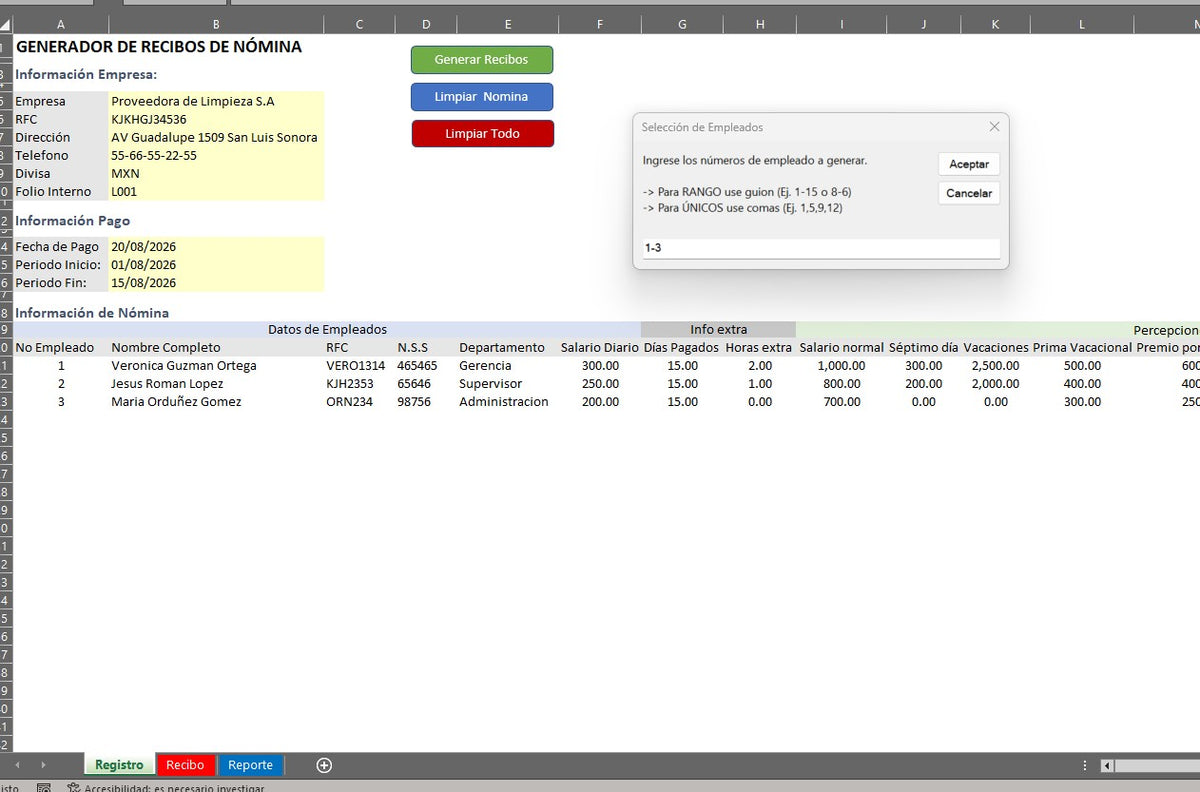Viewport: 1200px width, 792px height.
Task: Select the Datos de Empleados header
Action: point(327,329)
